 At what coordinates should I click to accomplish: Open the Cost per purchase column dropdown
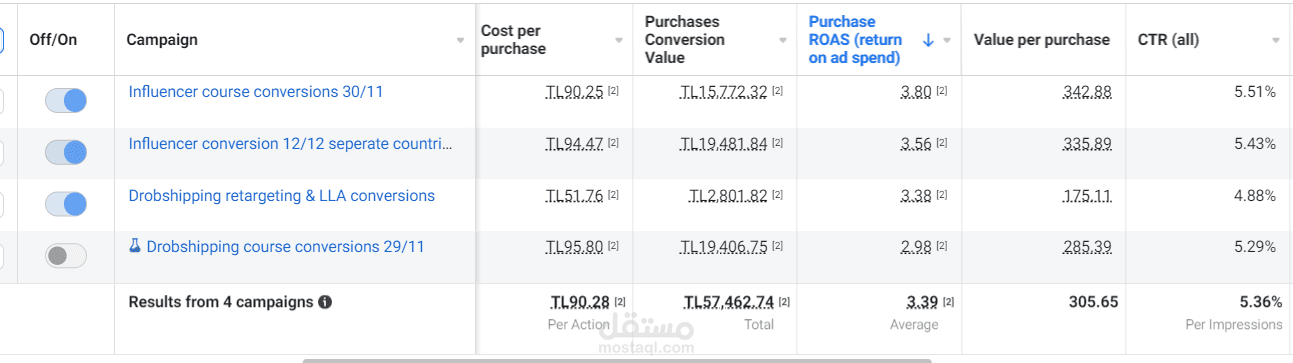coord(618,40)
